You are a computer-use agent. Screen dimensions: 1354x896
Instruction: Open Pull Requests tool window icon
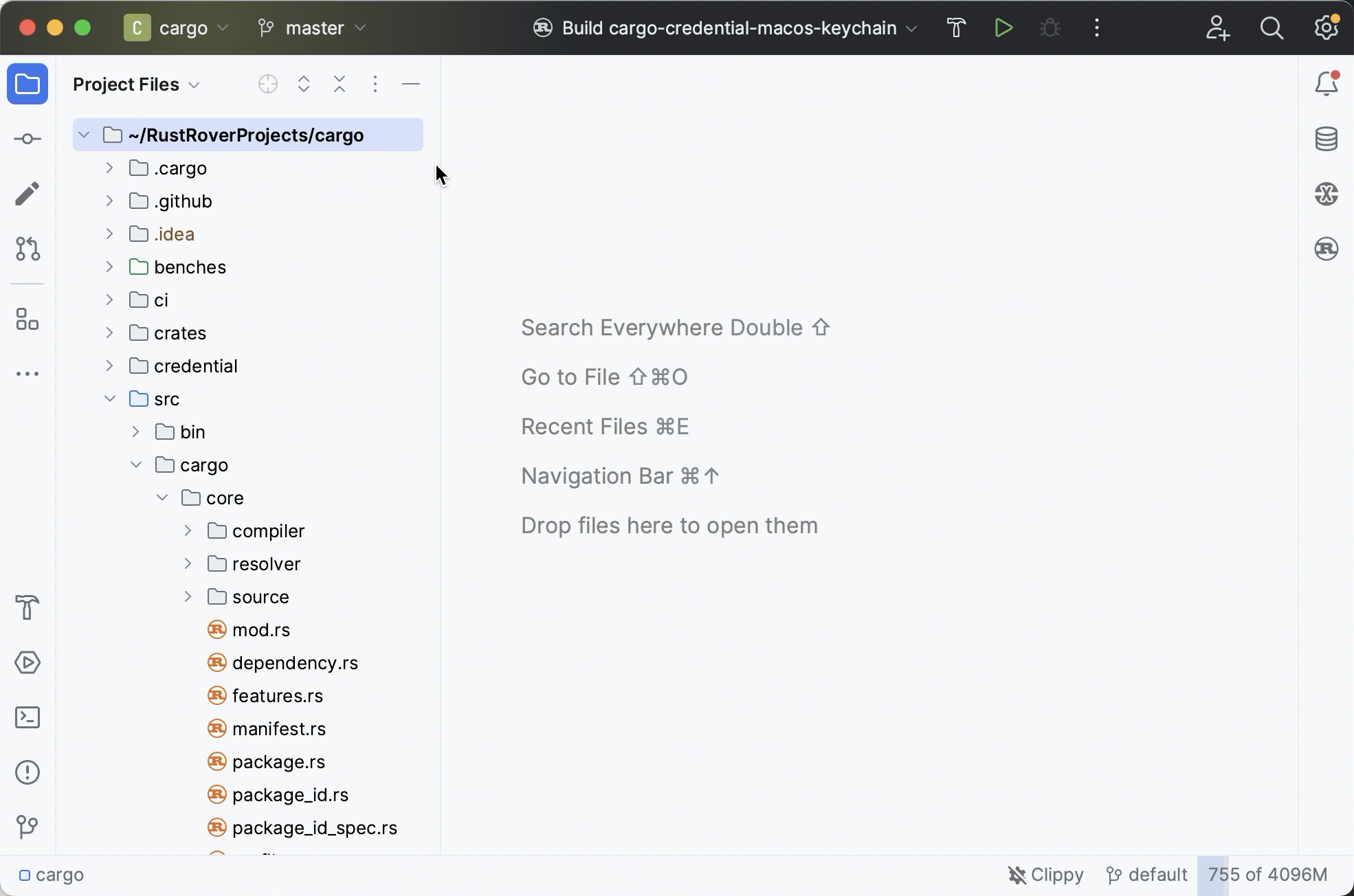(27, 249)
